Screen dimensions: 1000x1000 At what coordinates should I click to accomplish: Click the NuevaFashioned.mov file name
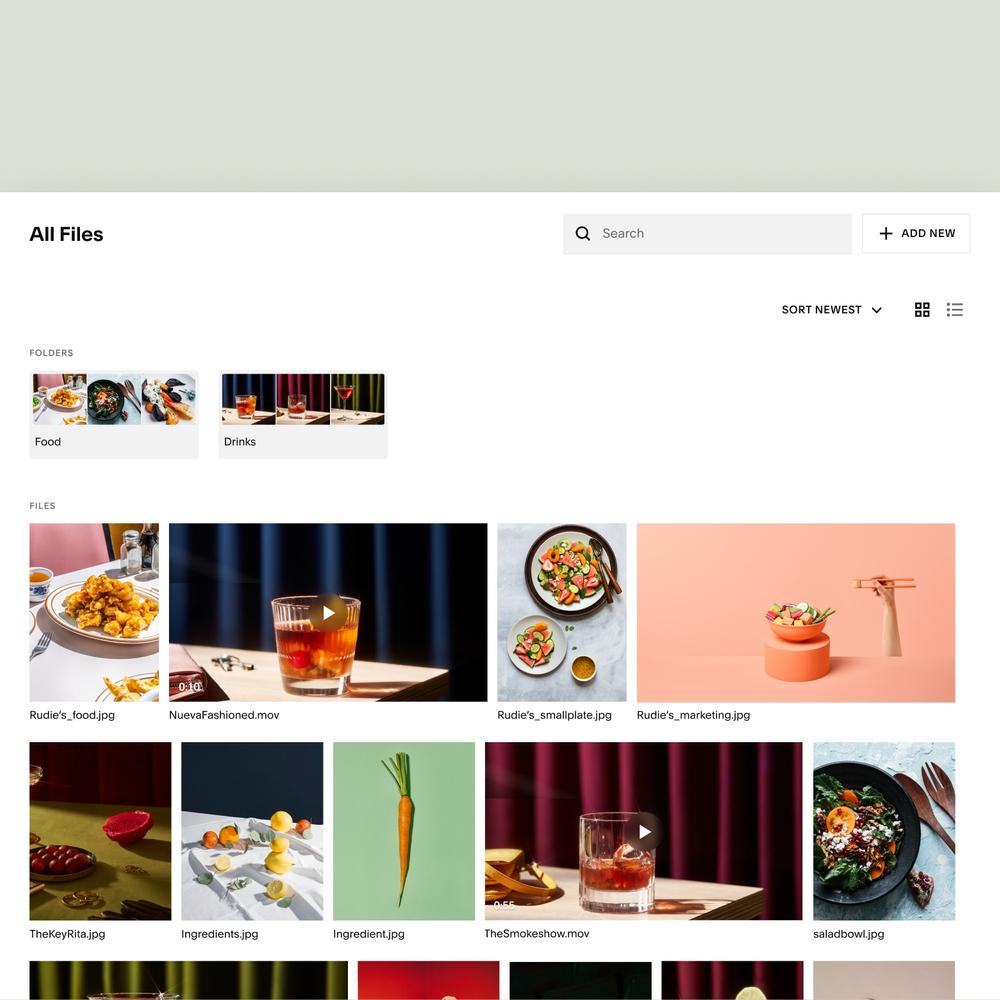[224, 715]
